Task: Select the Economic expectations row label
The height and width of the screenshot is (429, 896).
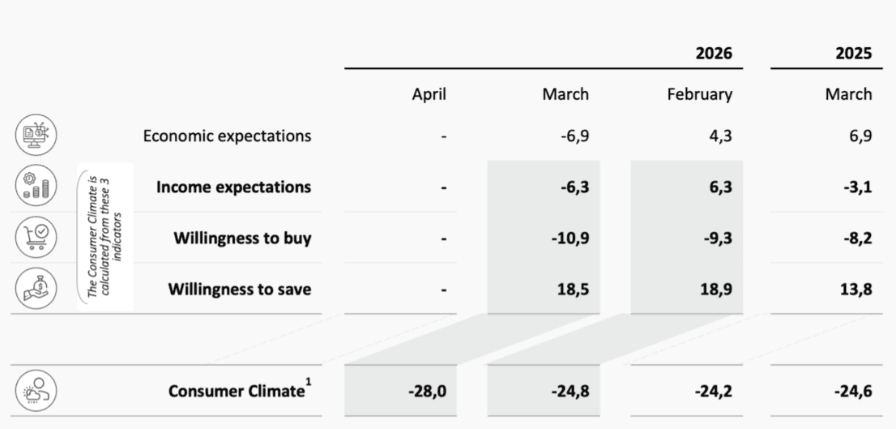Action: (227, 135)
